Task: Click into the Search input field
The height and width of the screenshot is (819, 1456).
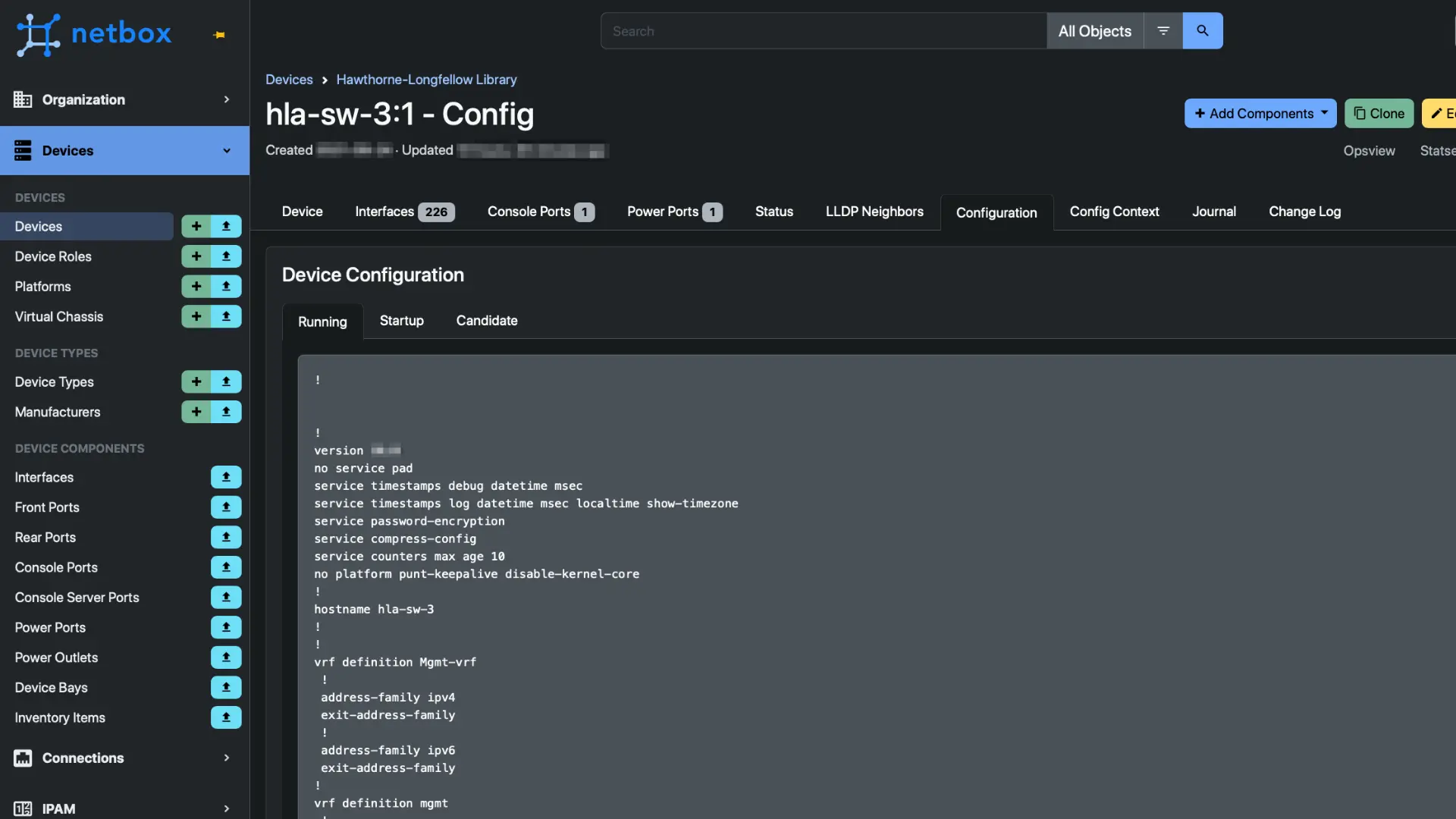Action: click(824, 31)
